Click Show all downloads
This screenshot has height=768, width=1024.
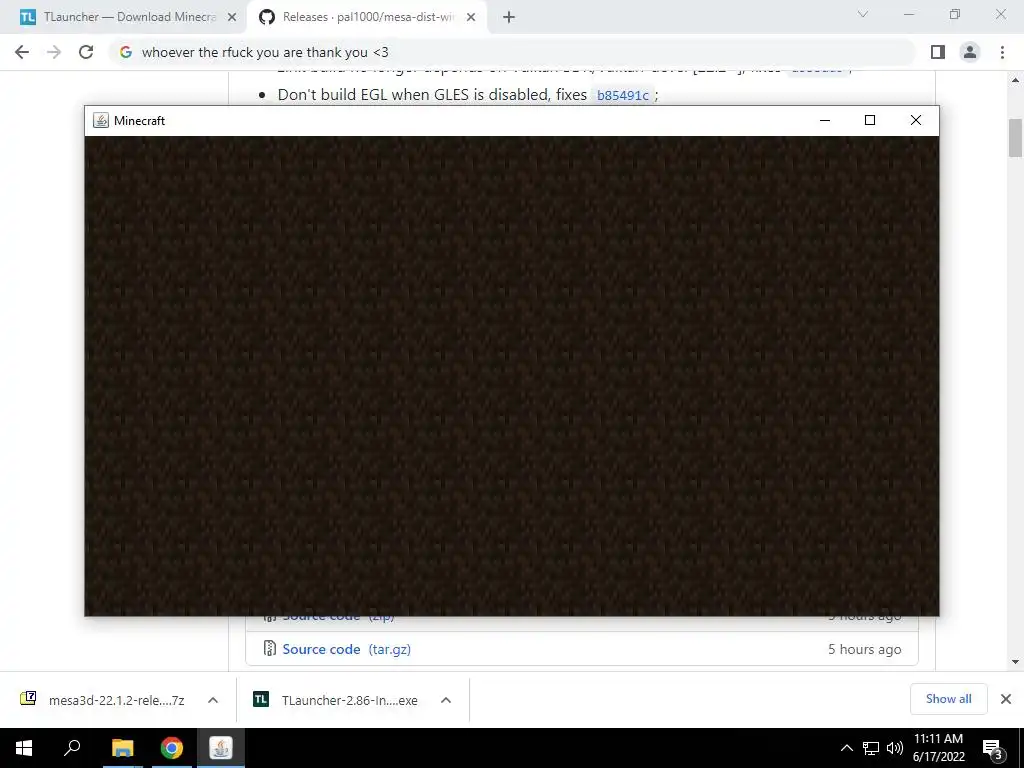(948, 699)
